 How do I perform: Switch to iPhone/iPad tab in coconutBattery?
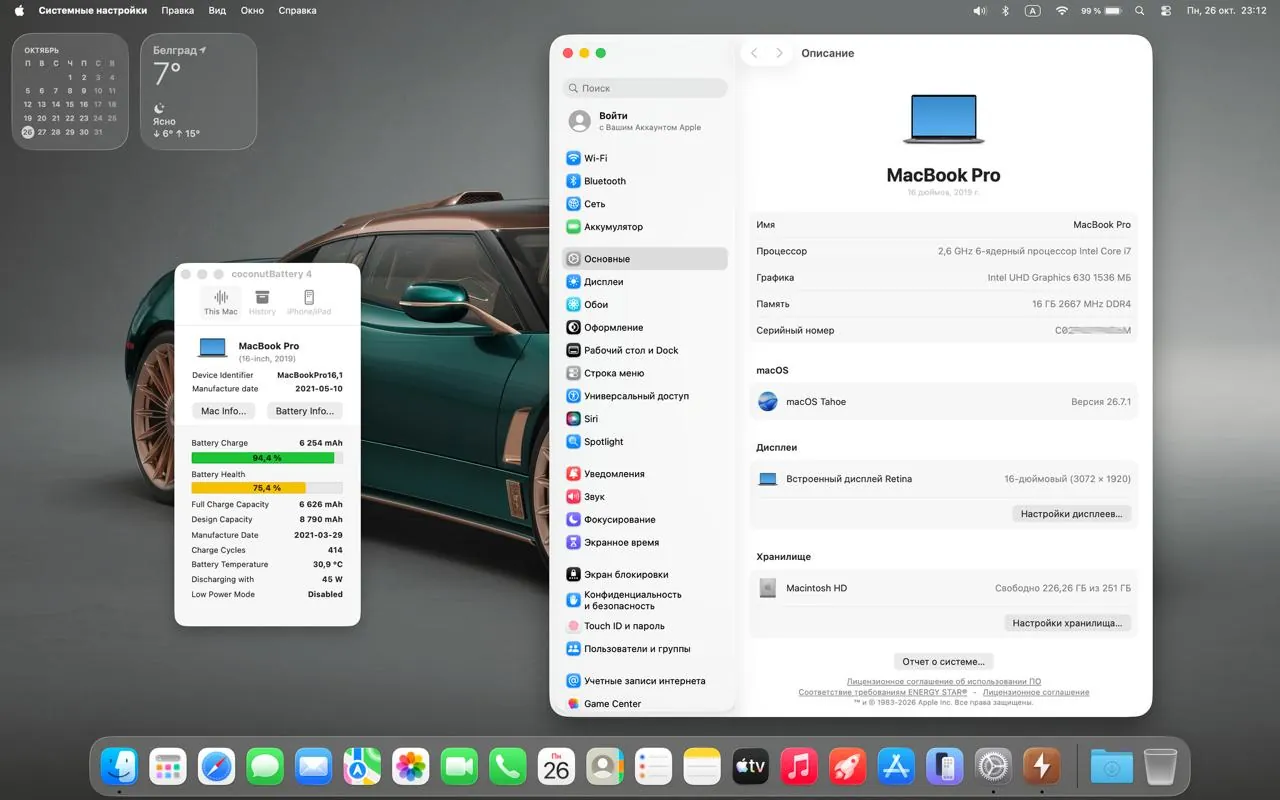coord(309,302)
